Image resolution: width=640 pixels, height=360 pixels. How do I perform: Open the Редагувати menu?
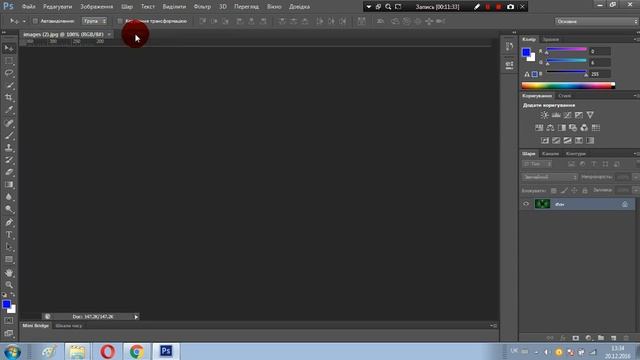click(x=58, y=7)
